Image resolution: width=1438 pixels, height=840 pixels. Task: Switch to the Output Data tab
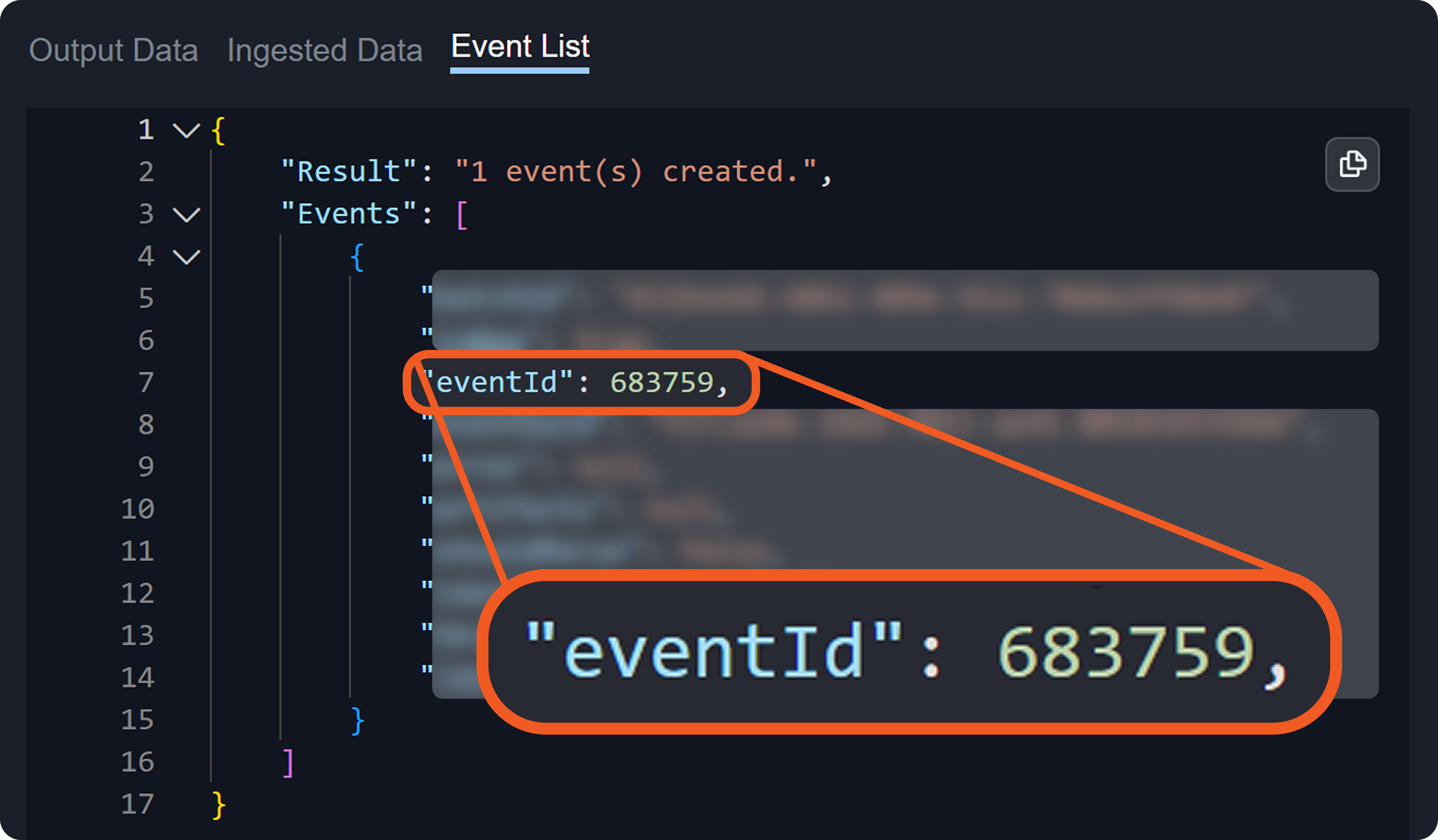[x=114, y=50]
